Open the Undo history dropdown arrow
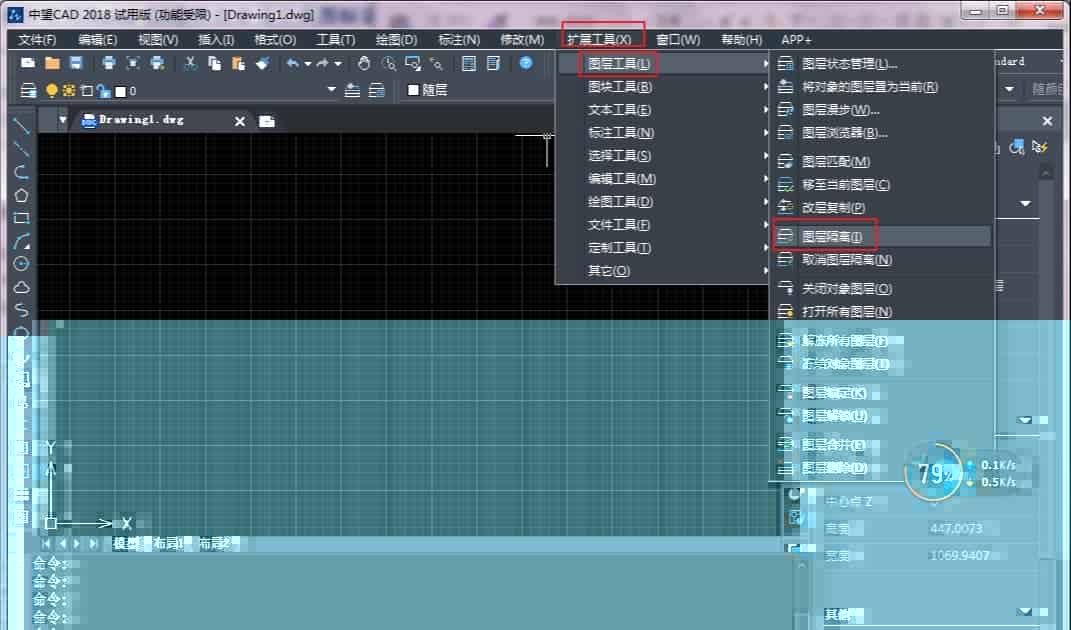 click(x=307, y=64)
